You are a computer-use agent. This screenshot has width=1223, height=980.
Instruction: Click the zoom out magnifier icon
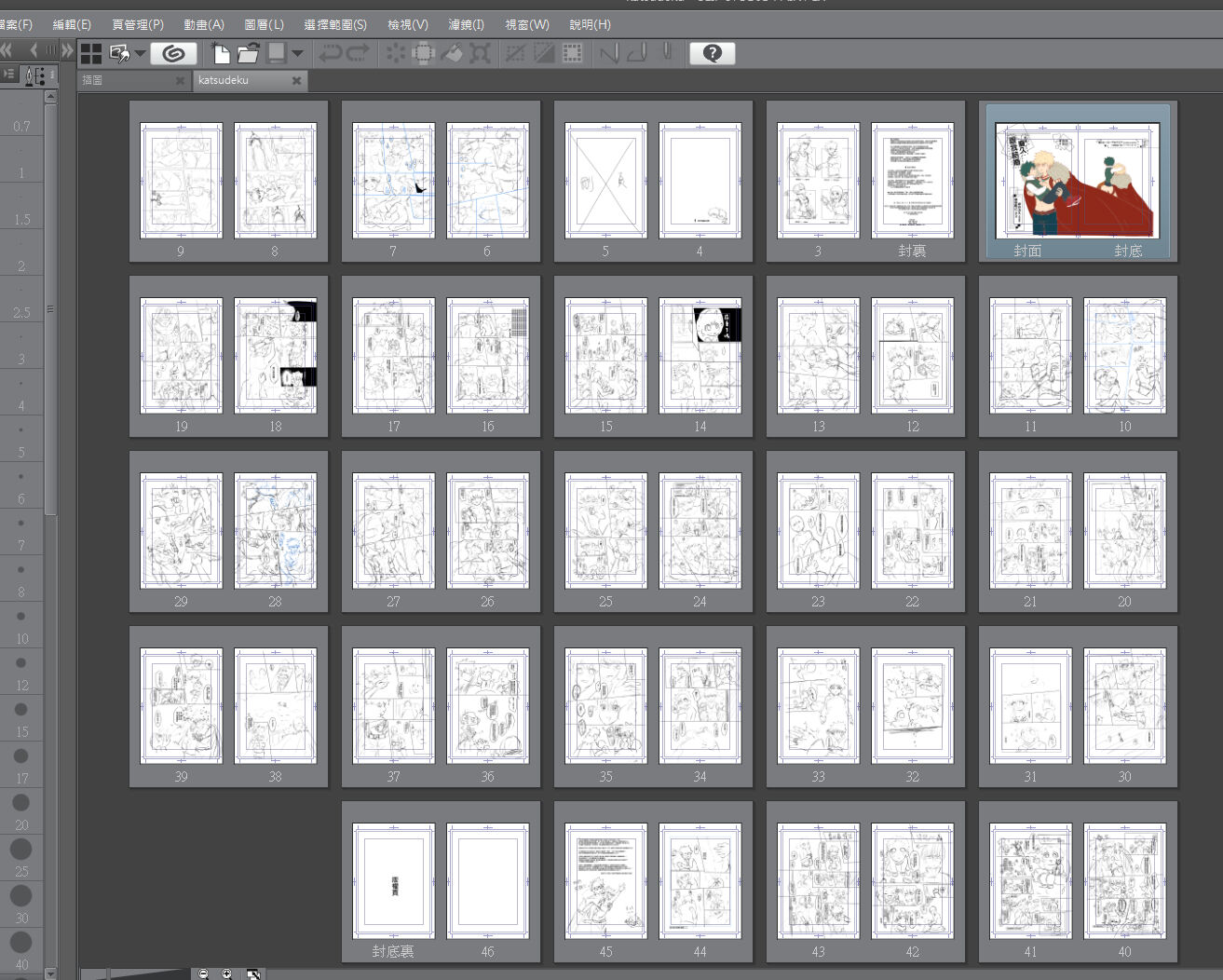click(x=203, y=973)
